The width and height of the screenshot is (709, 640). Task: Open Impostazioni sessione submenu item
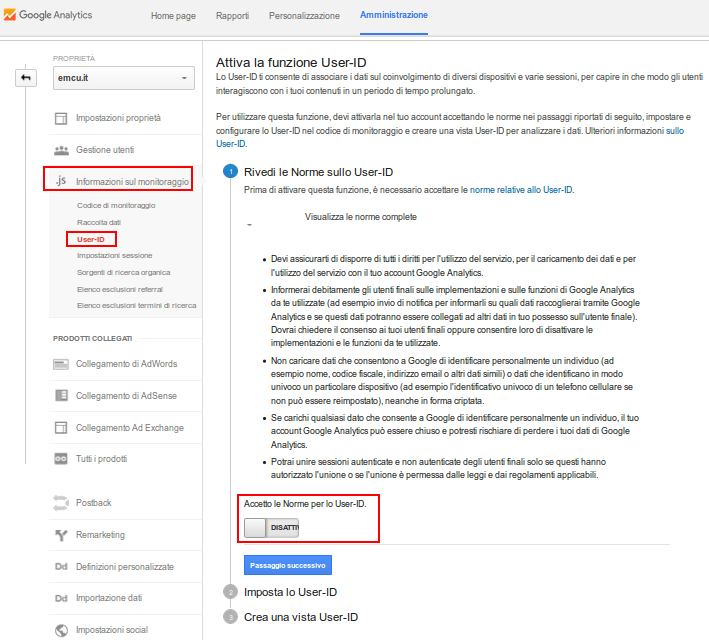coord(114,256)
